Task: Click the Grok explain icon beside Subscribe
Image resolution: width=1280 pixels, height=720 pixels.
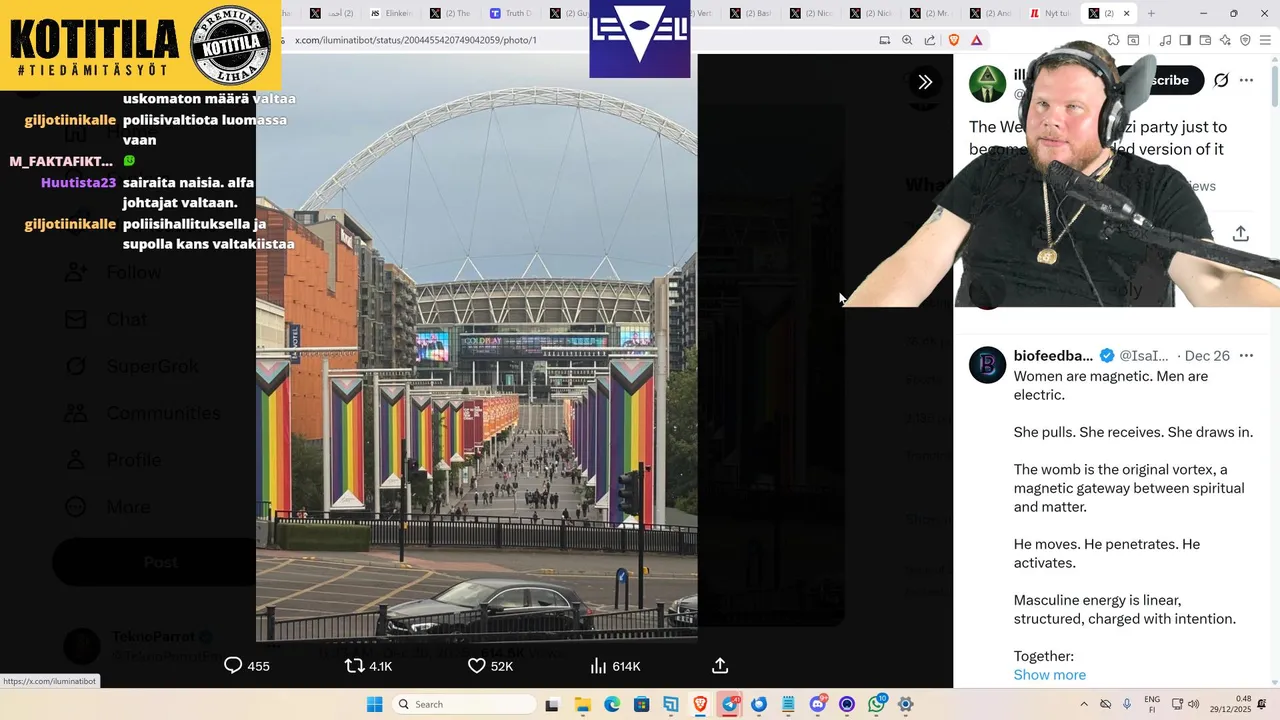Action: 1221,81
